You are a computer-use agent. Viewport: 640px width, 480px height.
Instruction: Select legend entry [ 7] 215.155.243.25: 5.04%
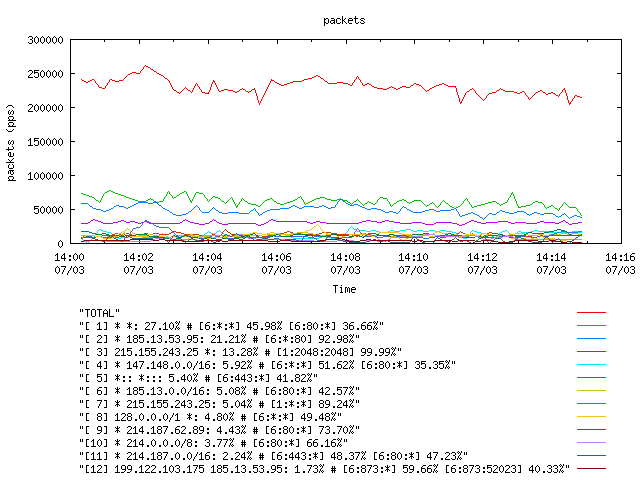tap(220, 404)
